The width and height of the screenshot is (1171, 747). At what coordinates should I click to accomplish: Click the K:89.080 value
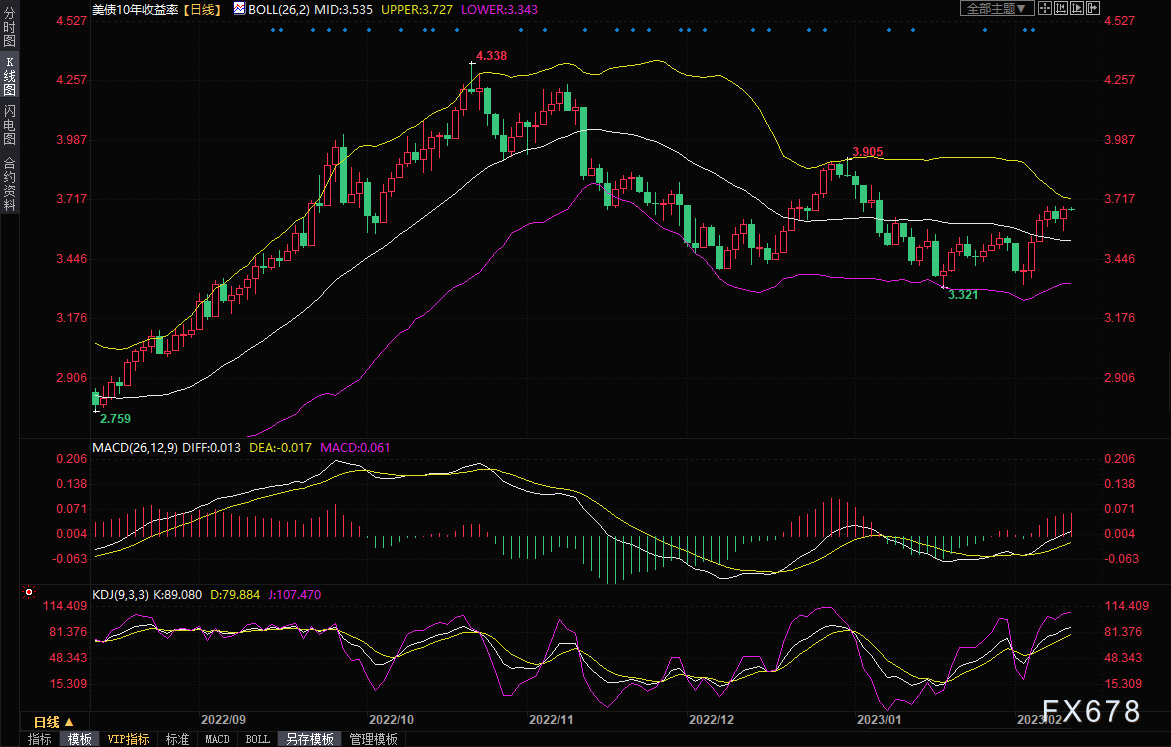point(178,595)
